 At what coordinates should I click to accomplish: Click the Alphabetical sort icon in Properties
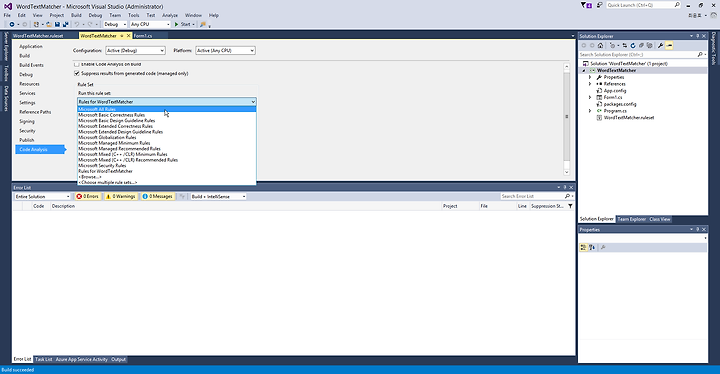click(592, 248)
